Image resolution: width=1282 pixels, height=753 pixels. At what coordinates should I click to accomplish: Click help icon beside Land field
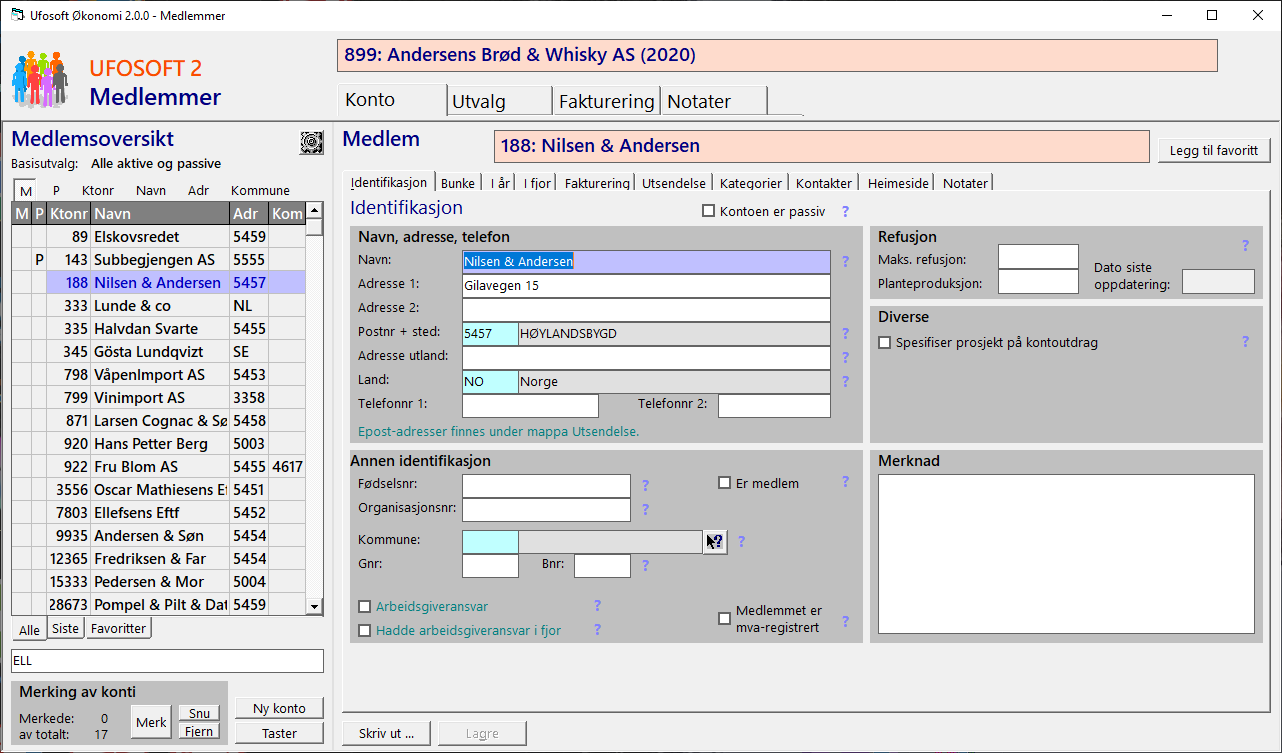[x=845, y=382]
